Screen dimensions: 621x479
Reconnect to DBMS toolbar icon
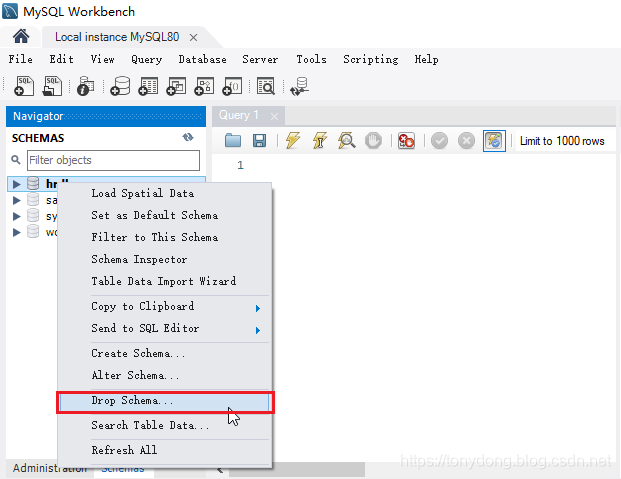(299, 86)
